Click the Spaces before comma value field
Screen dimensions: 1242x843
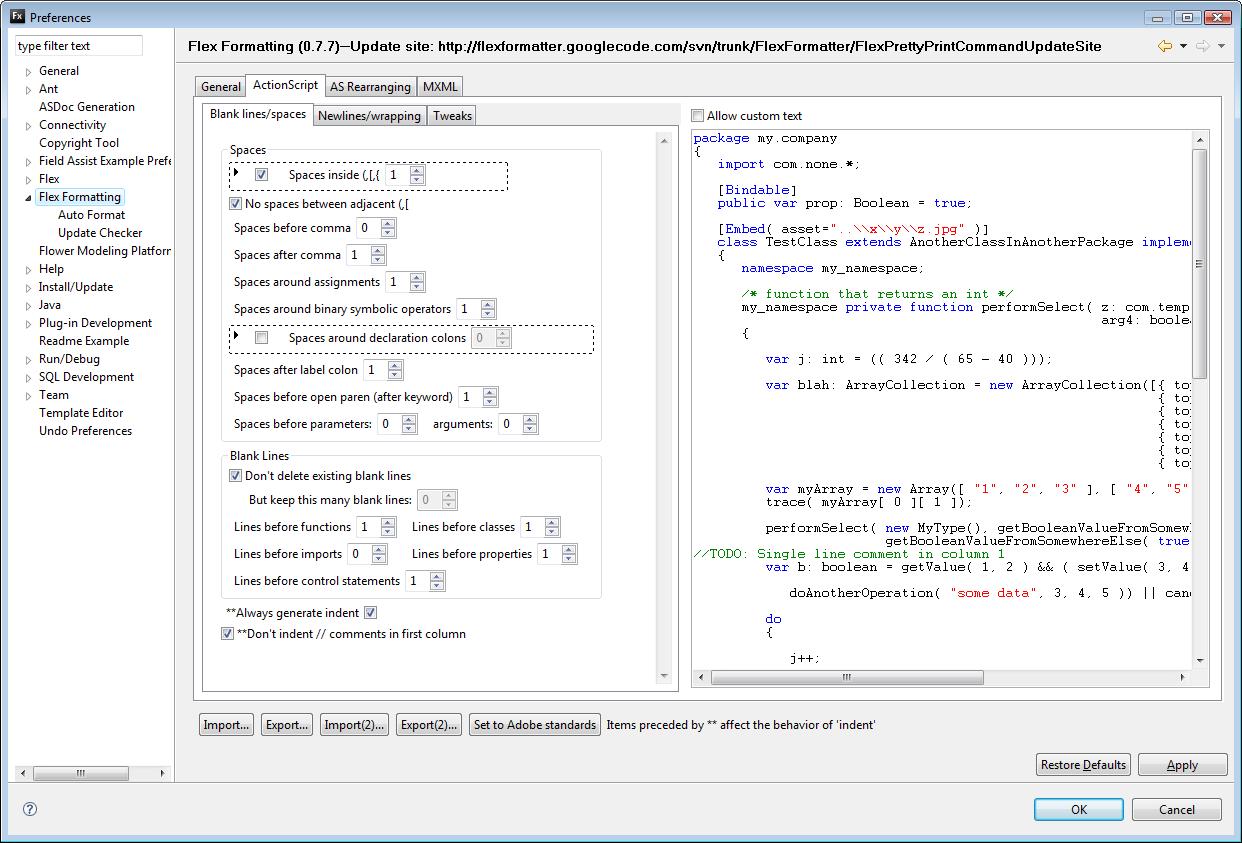coord(368,228)
